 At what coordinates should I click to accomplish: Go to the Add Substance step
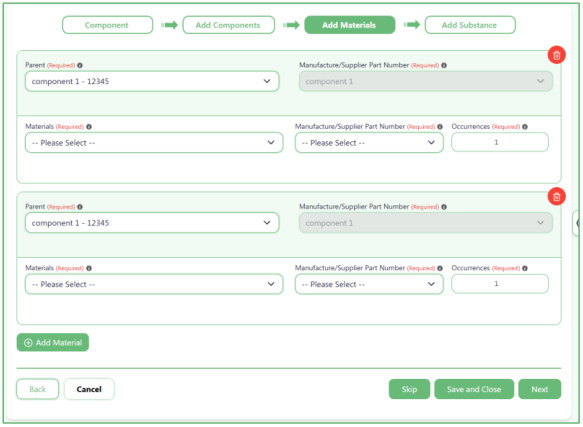(x=470, y=25)
